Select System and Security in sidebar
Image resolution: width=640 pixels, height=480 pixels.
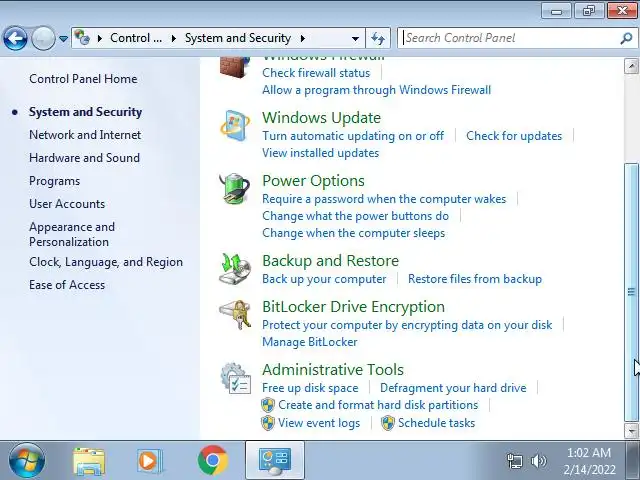pos(86,112)
